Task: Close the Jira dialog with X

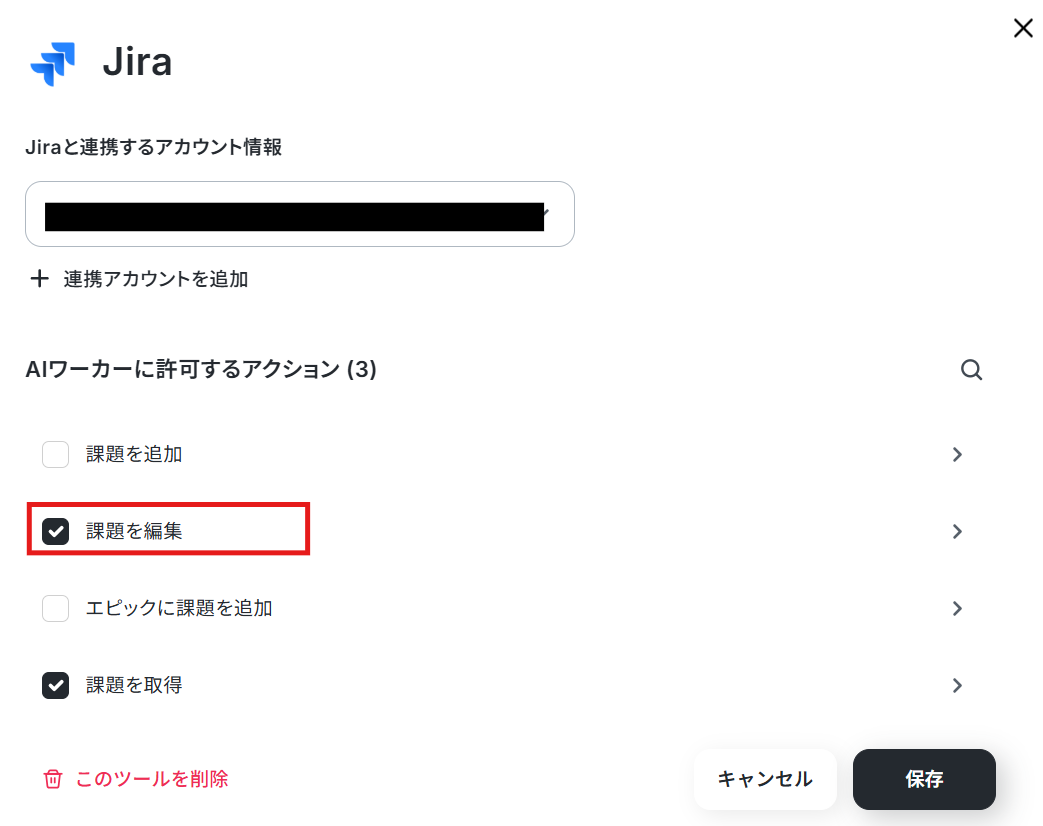Action: 1023,28
